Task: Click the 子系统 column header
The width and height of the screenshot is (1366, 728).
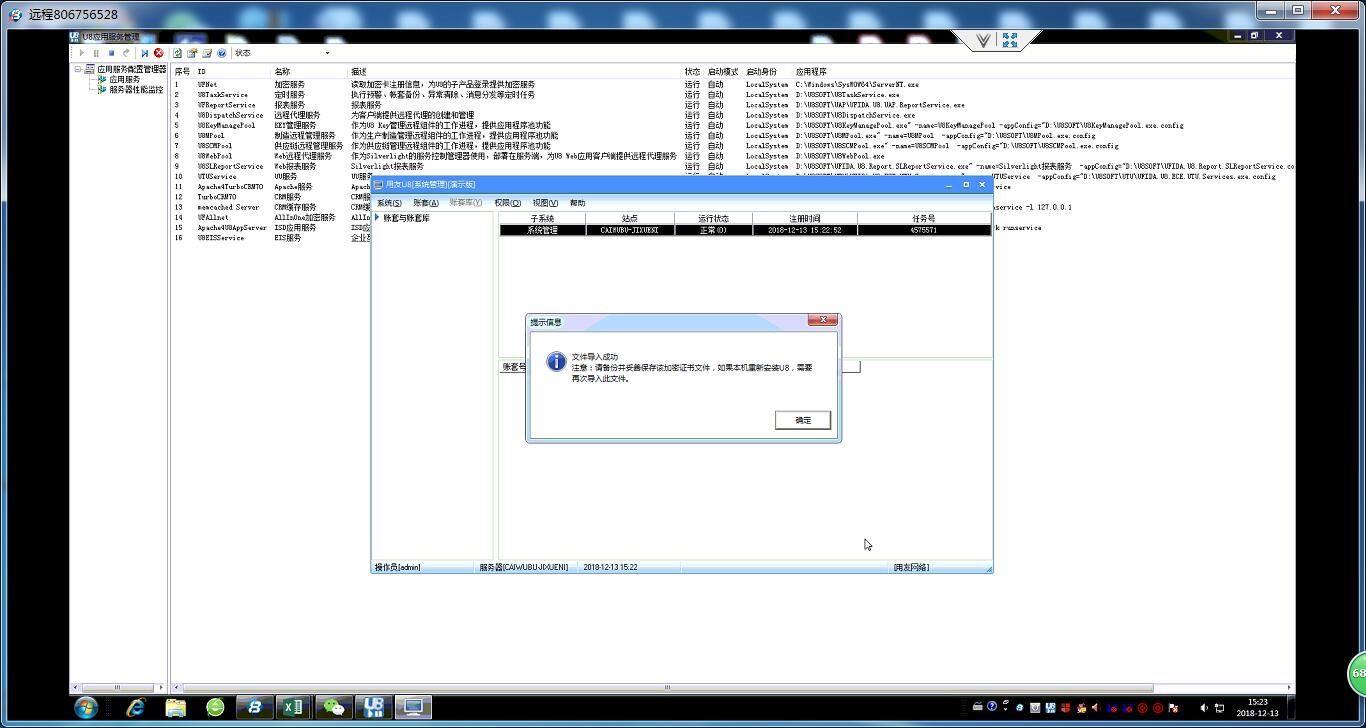Action: click(542, 218)
